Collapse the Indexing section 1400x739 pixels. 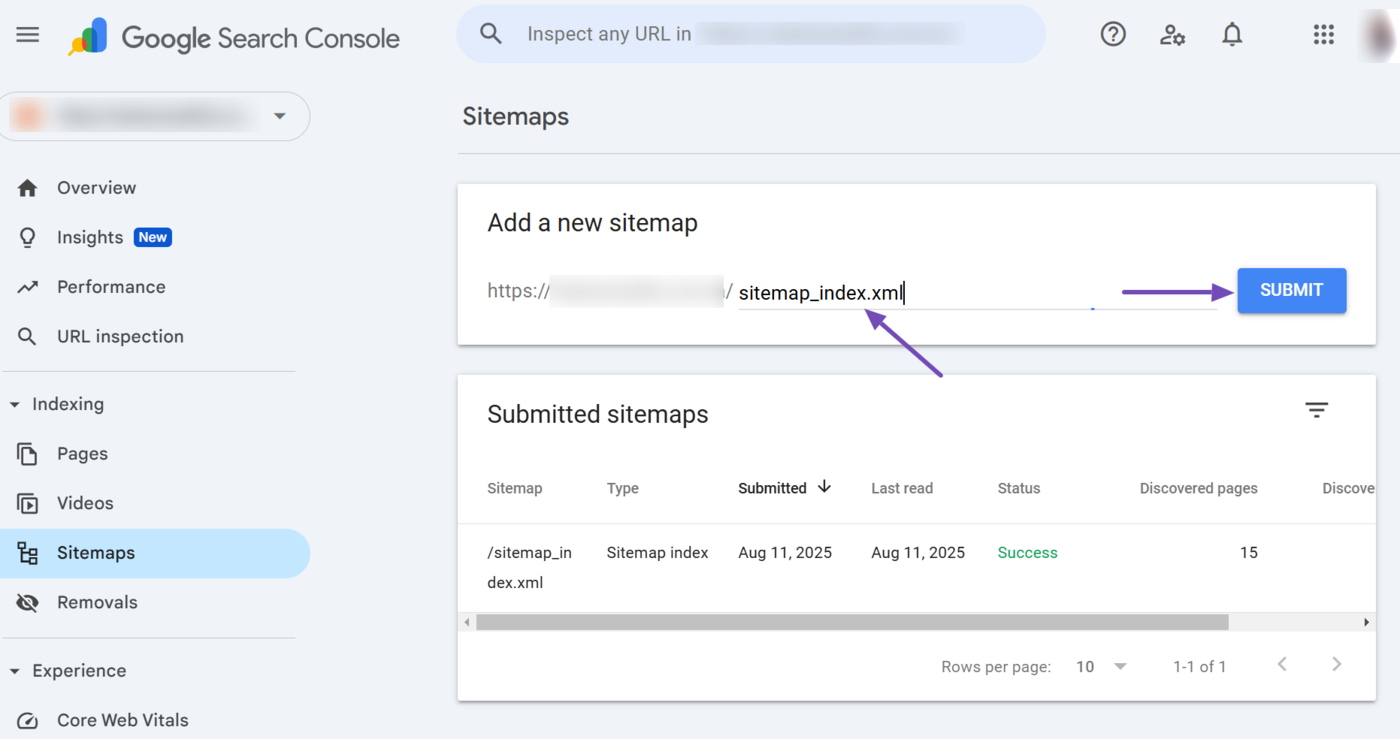click(15, 405)
